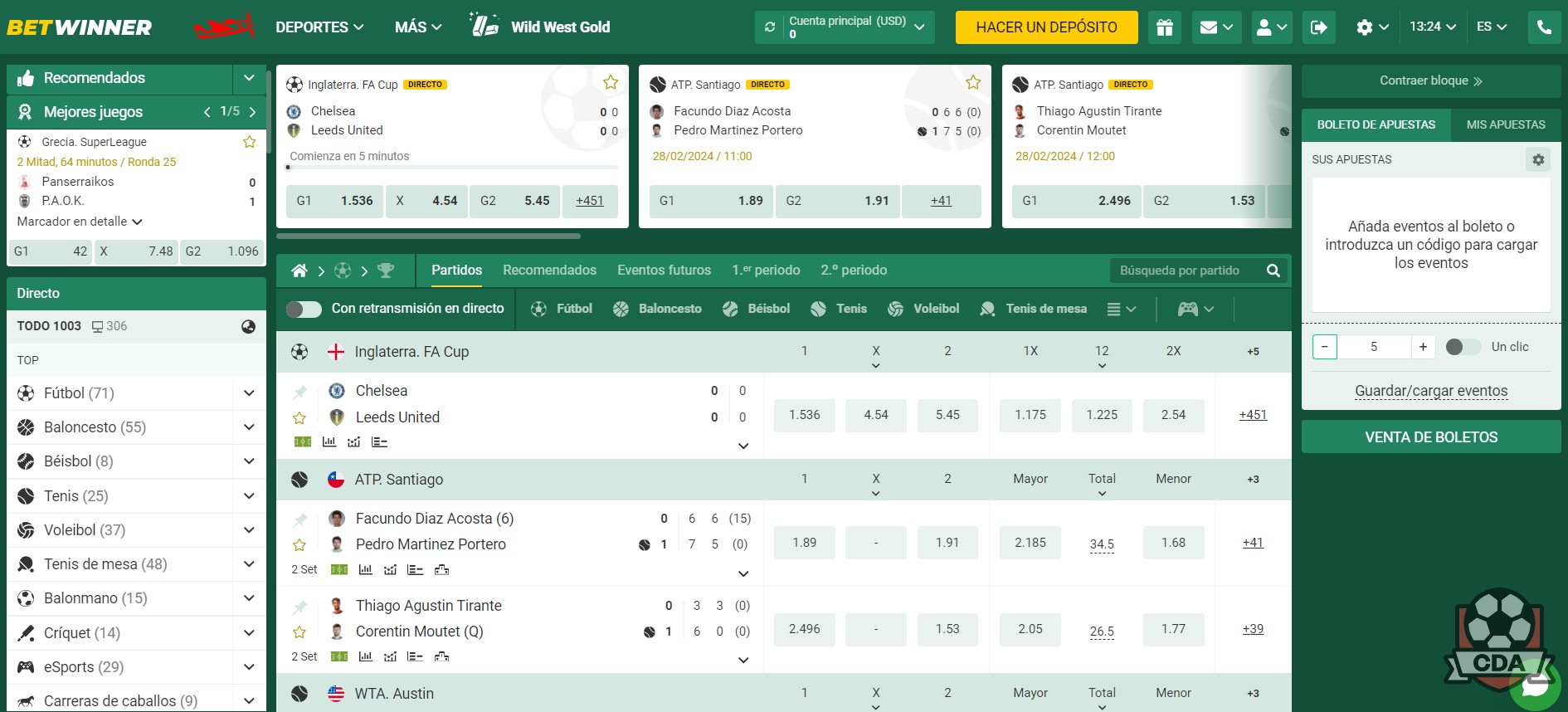Click the stake amount field showing 5
The image size is (1568, 712).
[x=1374, y=347]
